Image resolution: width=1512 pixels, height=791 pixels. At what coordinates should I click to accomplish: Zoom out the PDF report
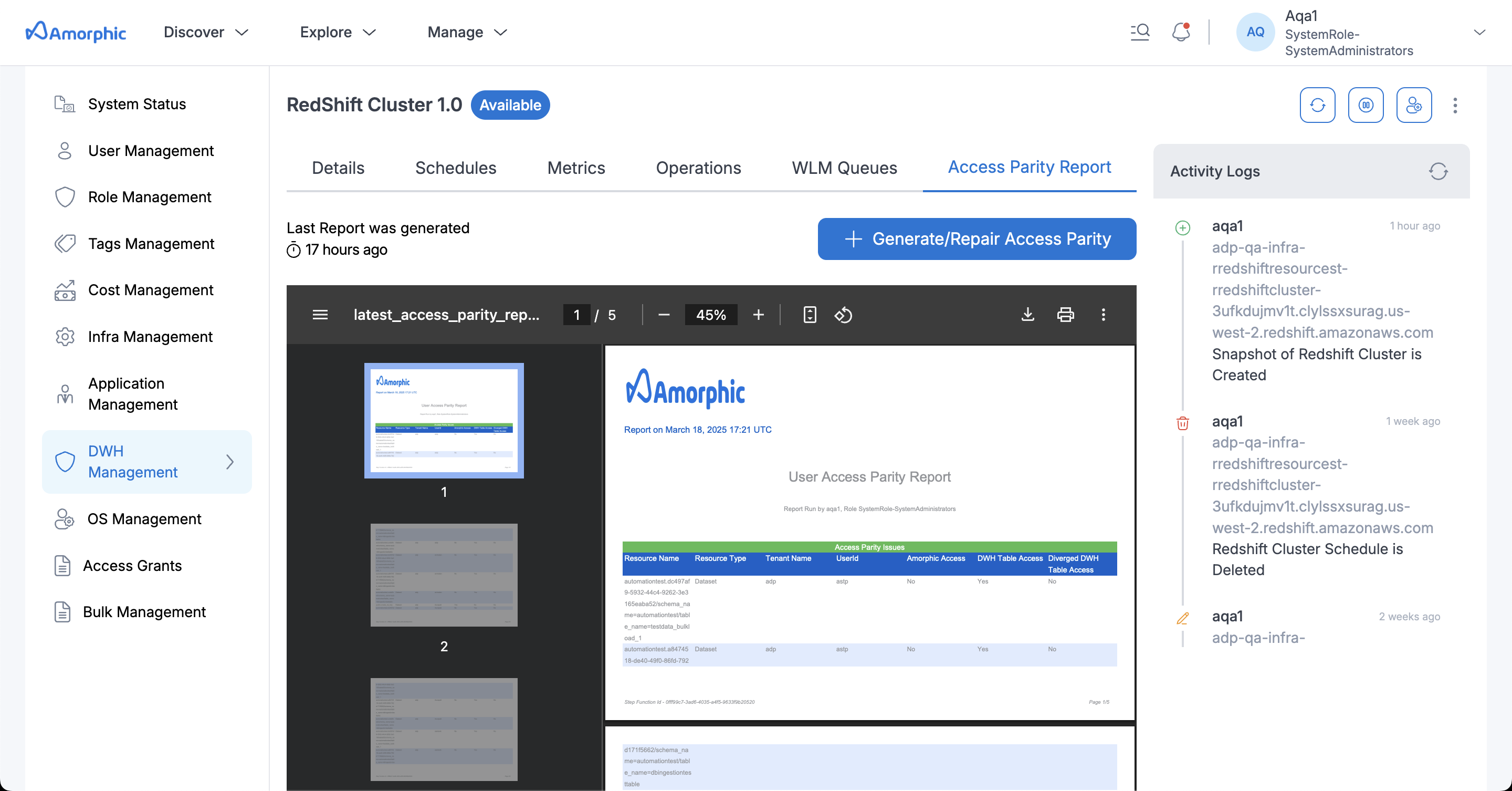[x=664, y=315]
